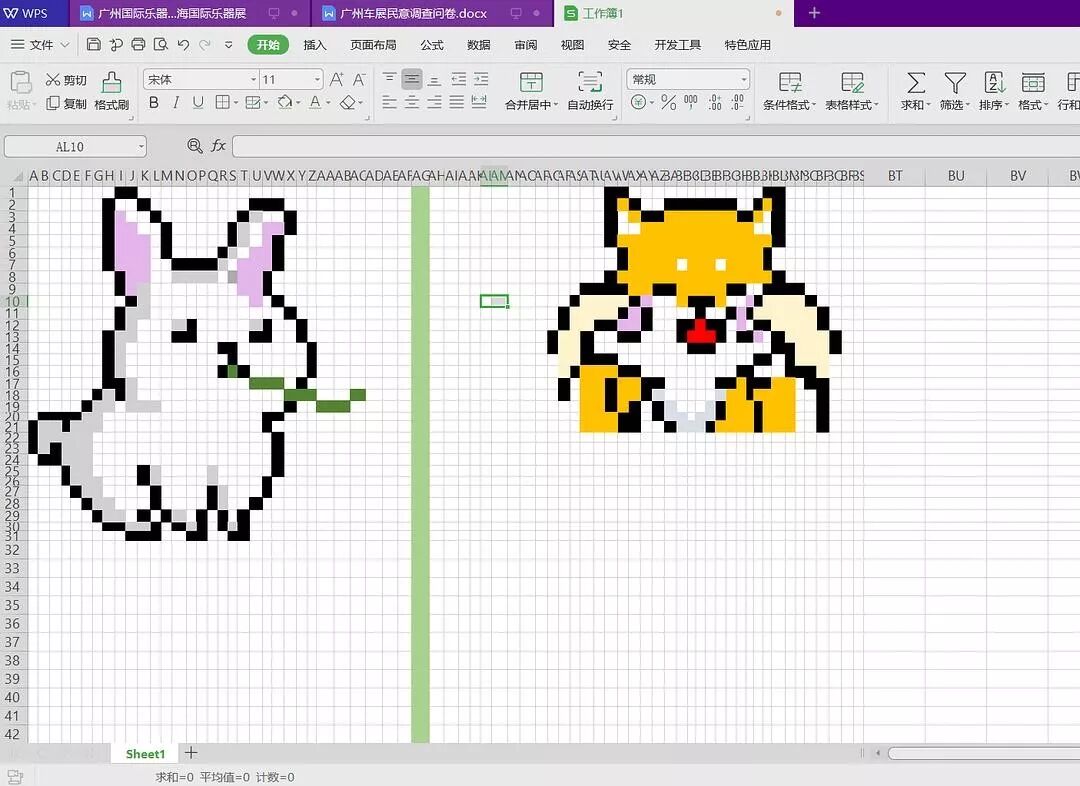Screen dimensions: 1080x786
Task: Click the Conditional Formatting (条件格式) icon
Action: pos(789,83)
